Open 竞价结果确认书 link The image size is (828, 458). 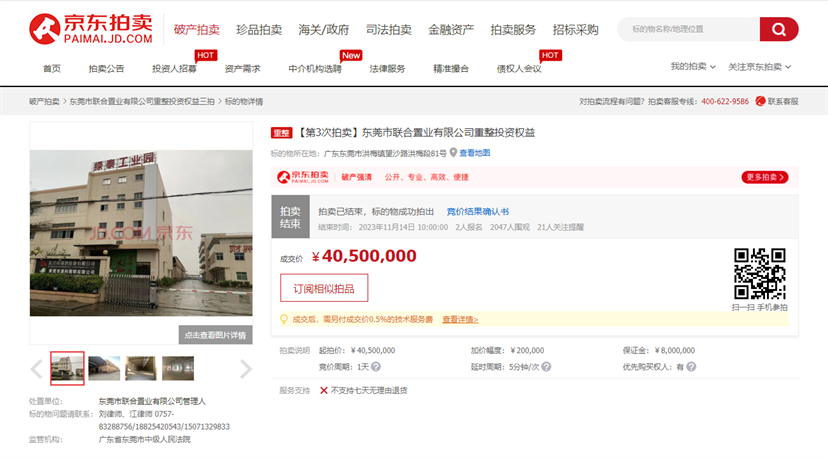pos(478,211)
